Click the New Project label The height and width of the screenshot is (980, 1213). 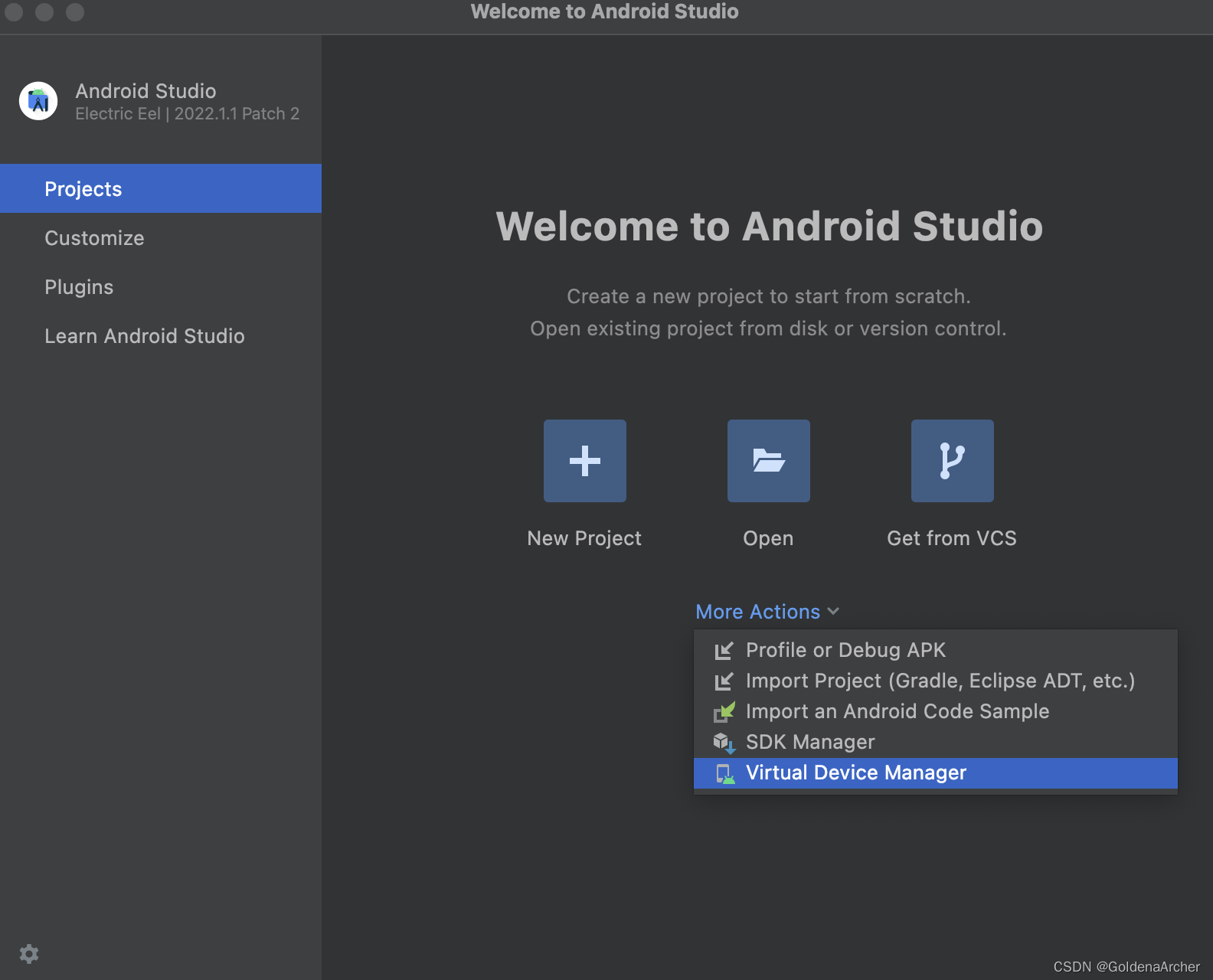(x=584, y=538)
